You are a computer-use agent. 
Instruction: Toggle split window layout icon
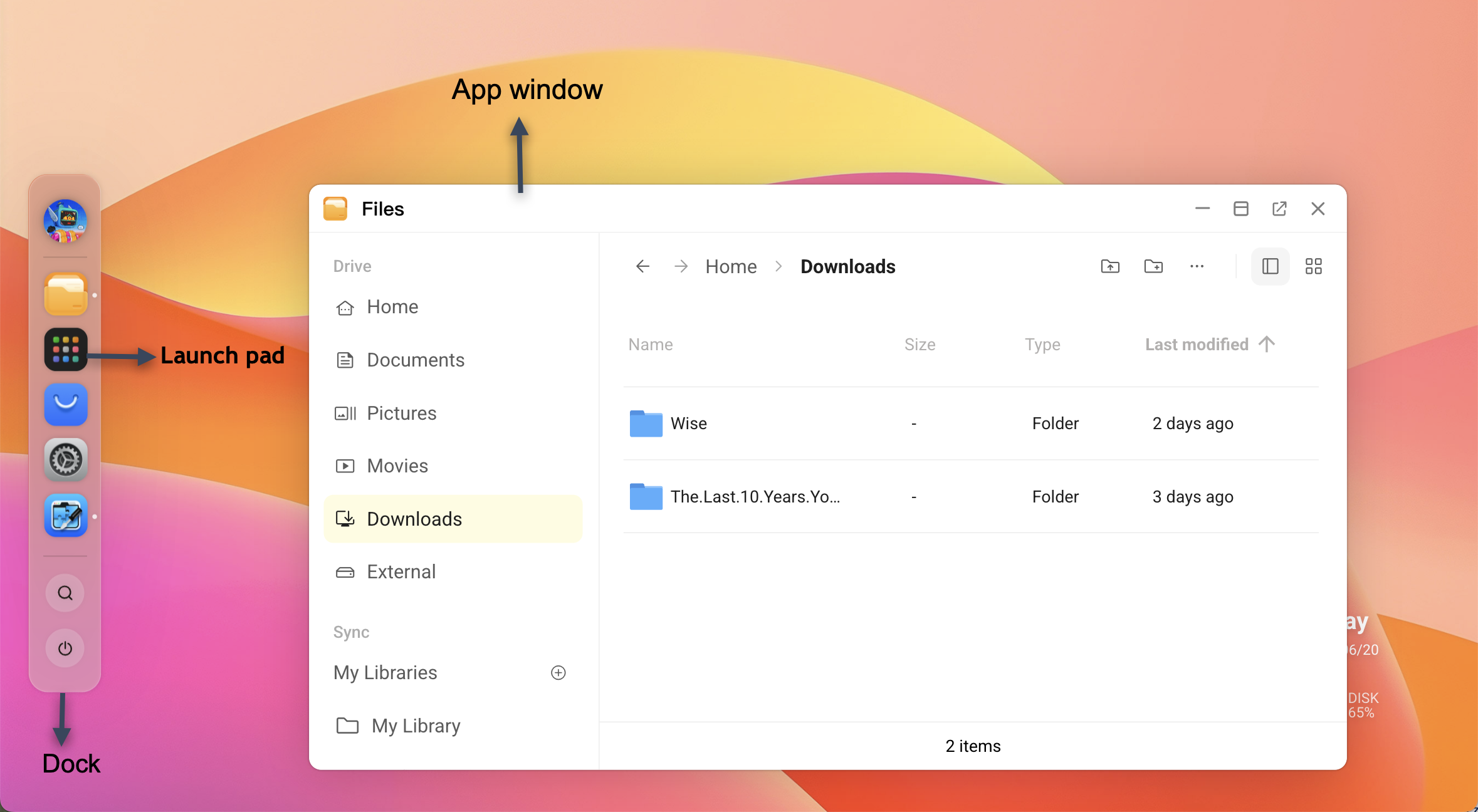click(1241, 209)
